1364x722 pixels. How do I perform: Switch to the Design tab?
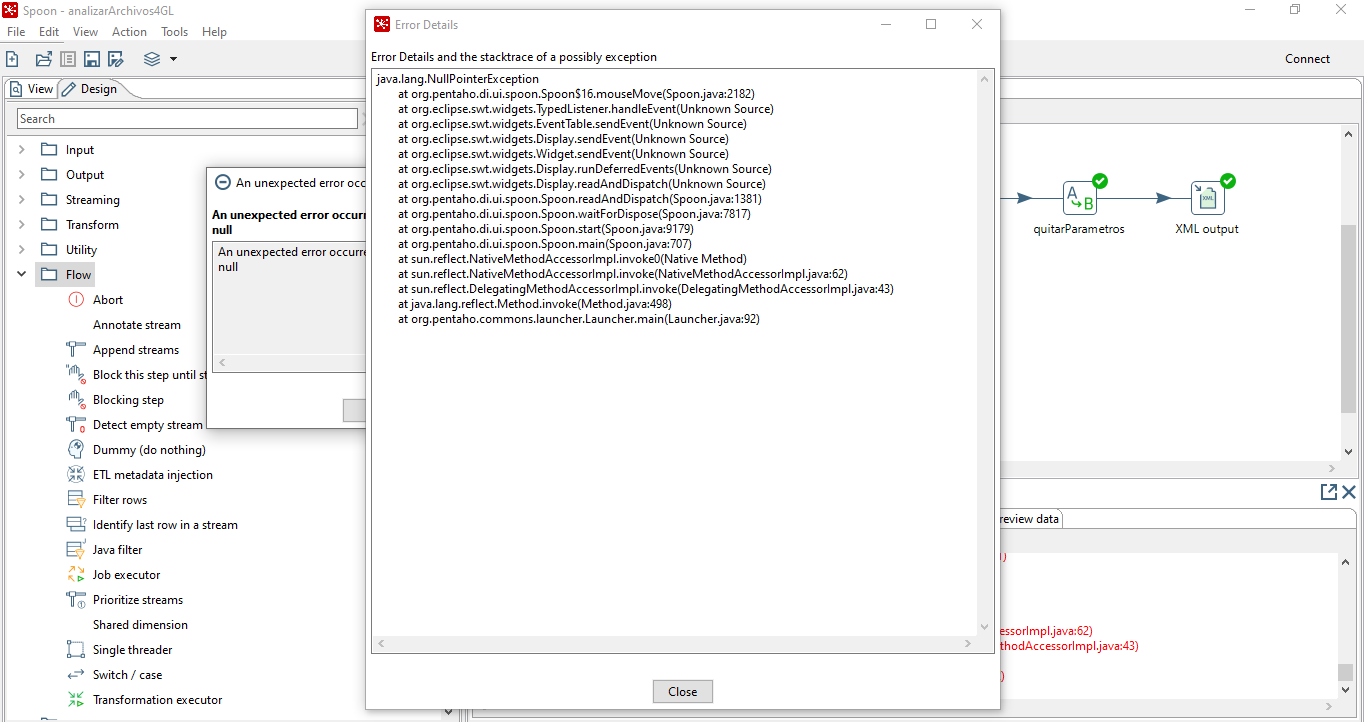click(x=90, y=89)
